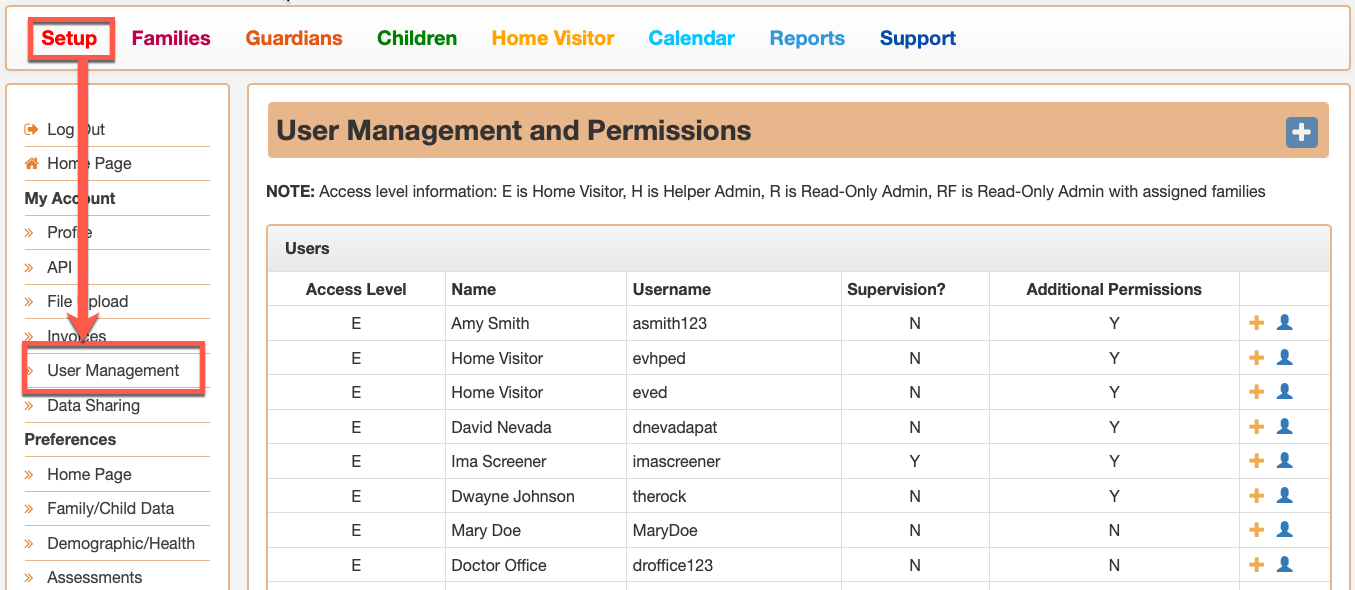Select User Management in sidebar
This screenshot has height=590, width=1355.
click(113, 370)
